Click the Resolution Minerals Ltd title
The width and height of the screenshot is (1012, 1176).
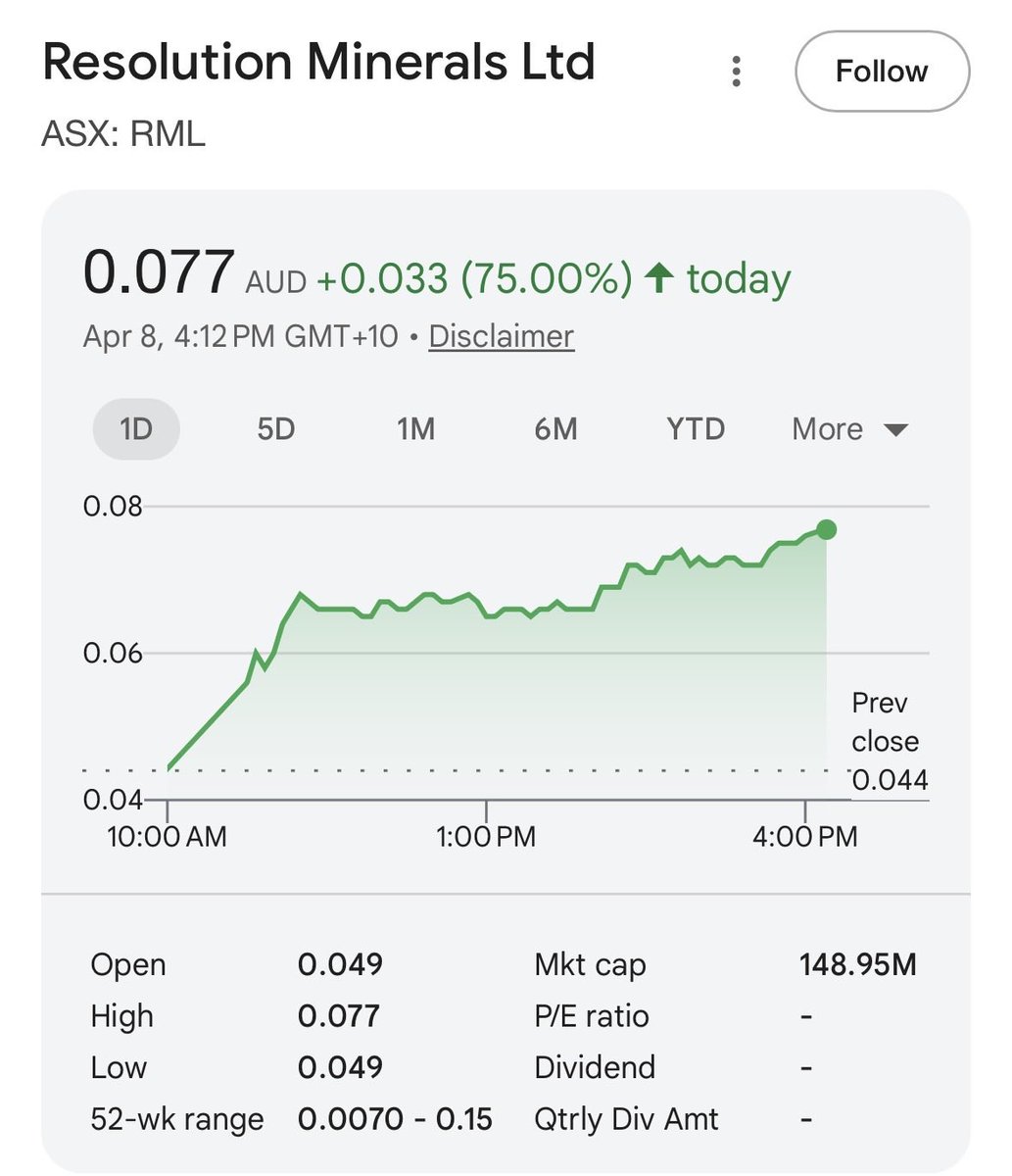[x=319, y=62]
